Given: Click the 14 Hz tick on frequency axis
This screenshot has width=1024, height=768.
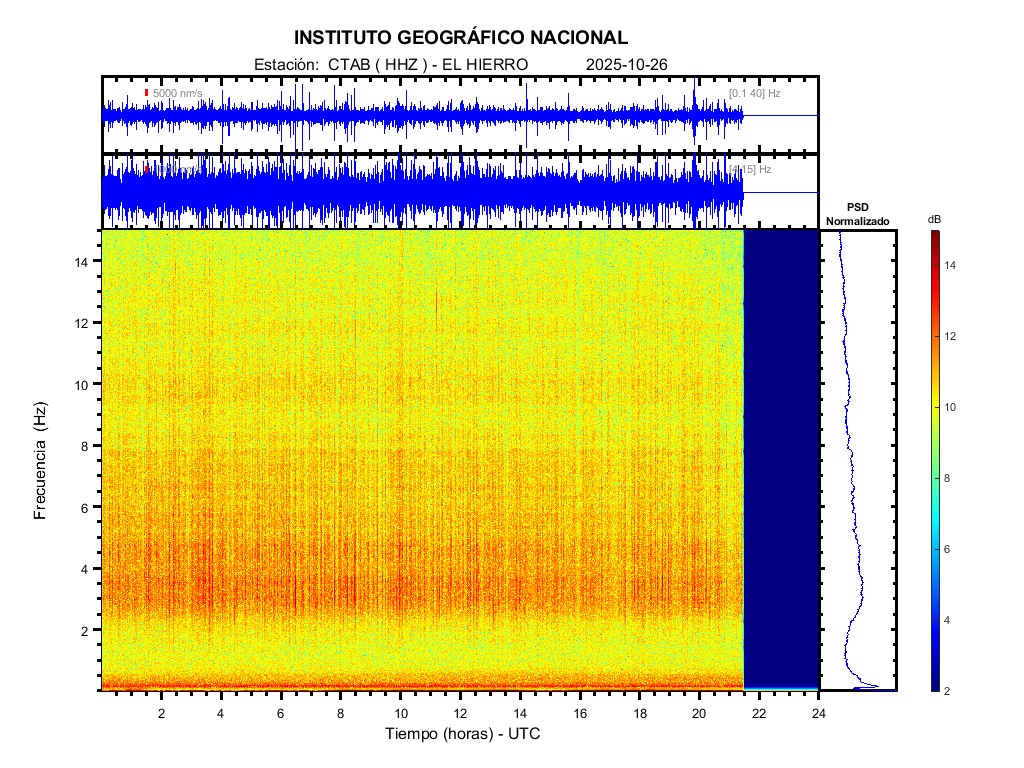Looking at the screenshot, I should pyautogui.click(x=84, y=261).
